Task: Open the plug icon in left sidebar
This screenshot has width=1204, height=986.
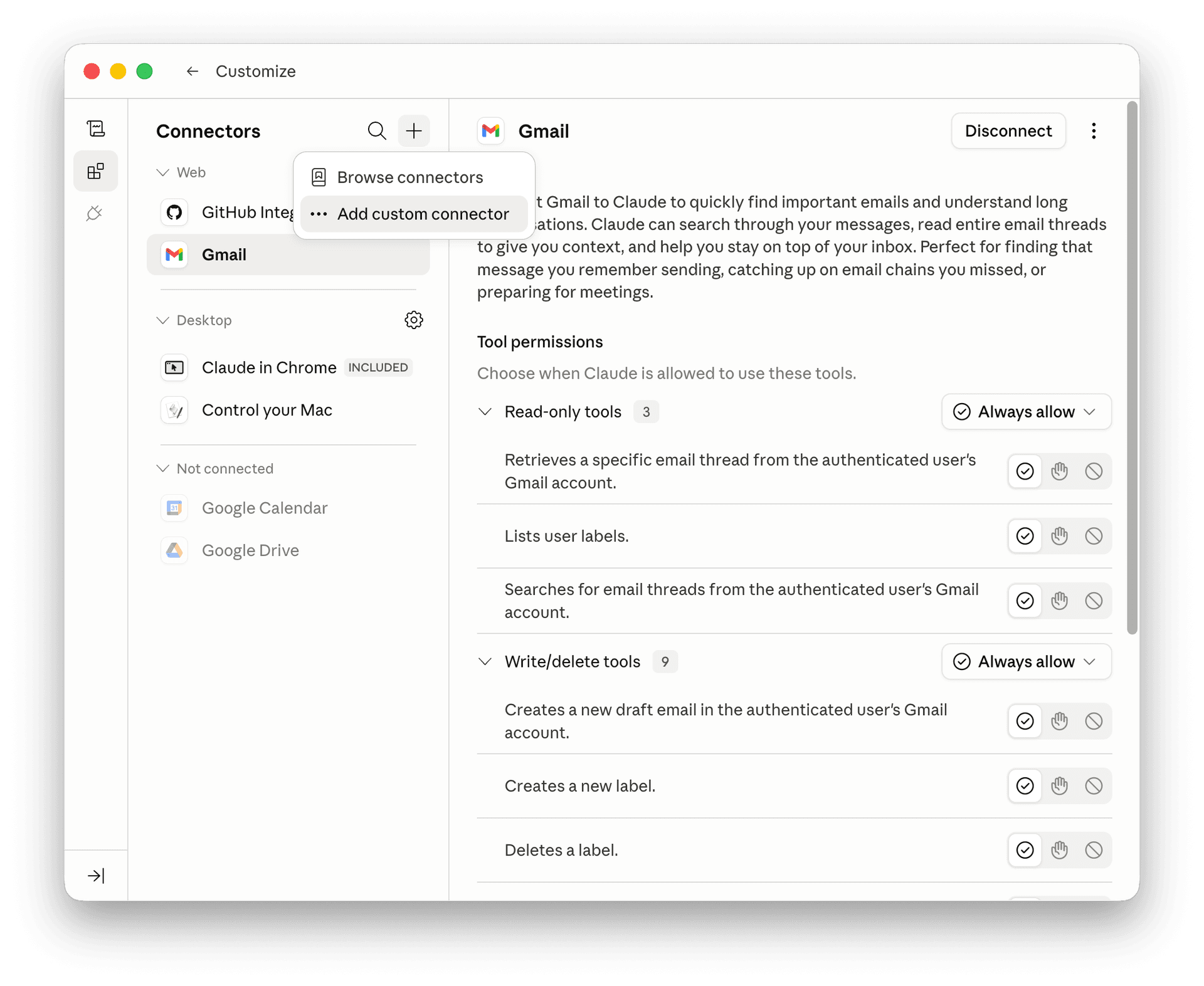Action: coord(95,214)
